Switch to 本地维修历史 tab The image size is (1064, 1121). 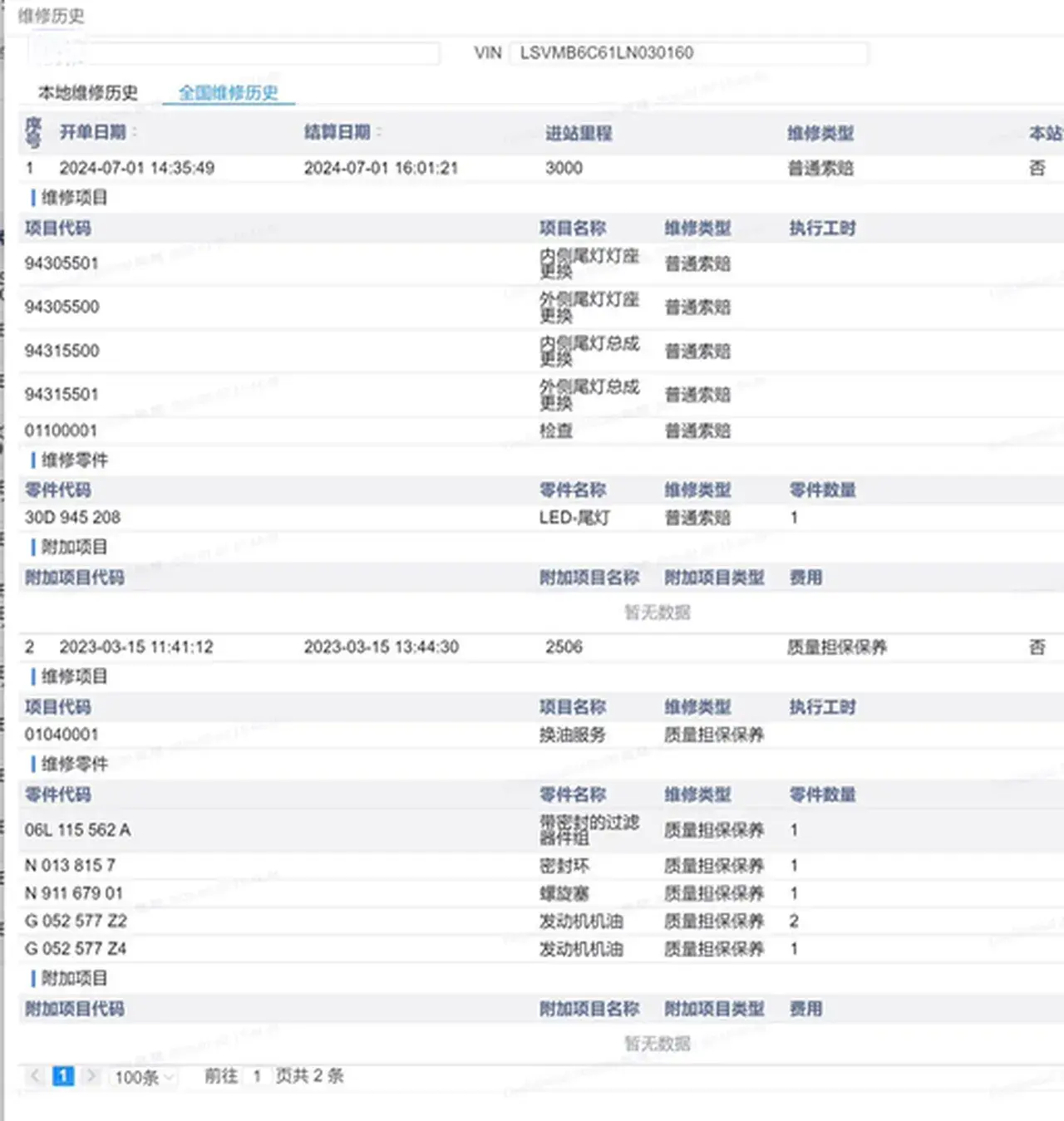pos(88,92)
